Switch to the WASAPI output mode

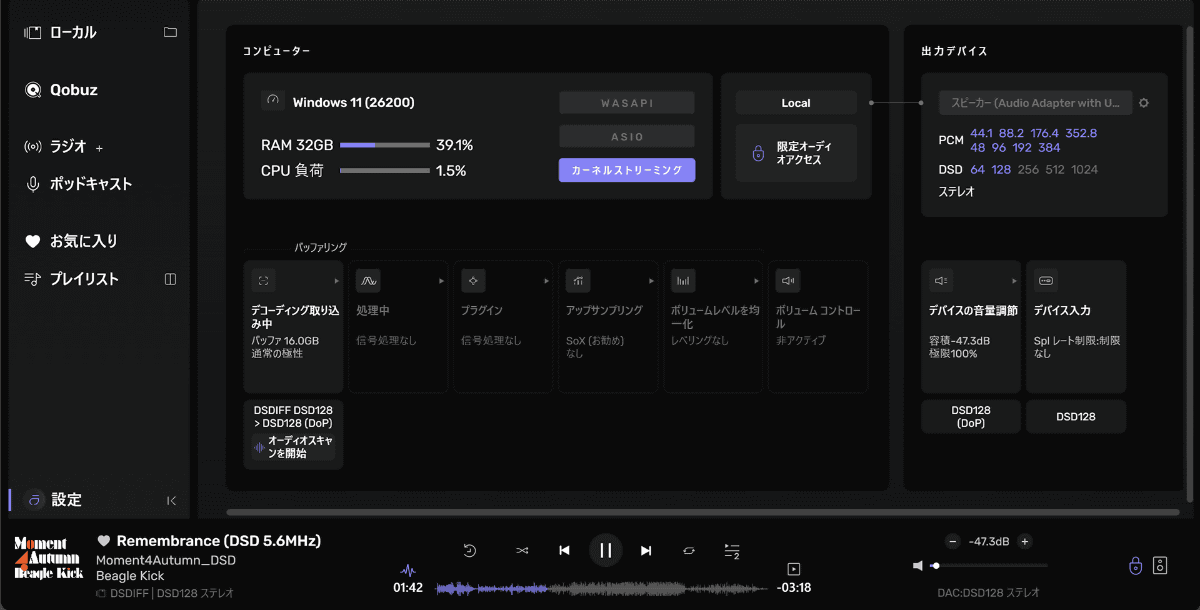click(x=627, y=102)
